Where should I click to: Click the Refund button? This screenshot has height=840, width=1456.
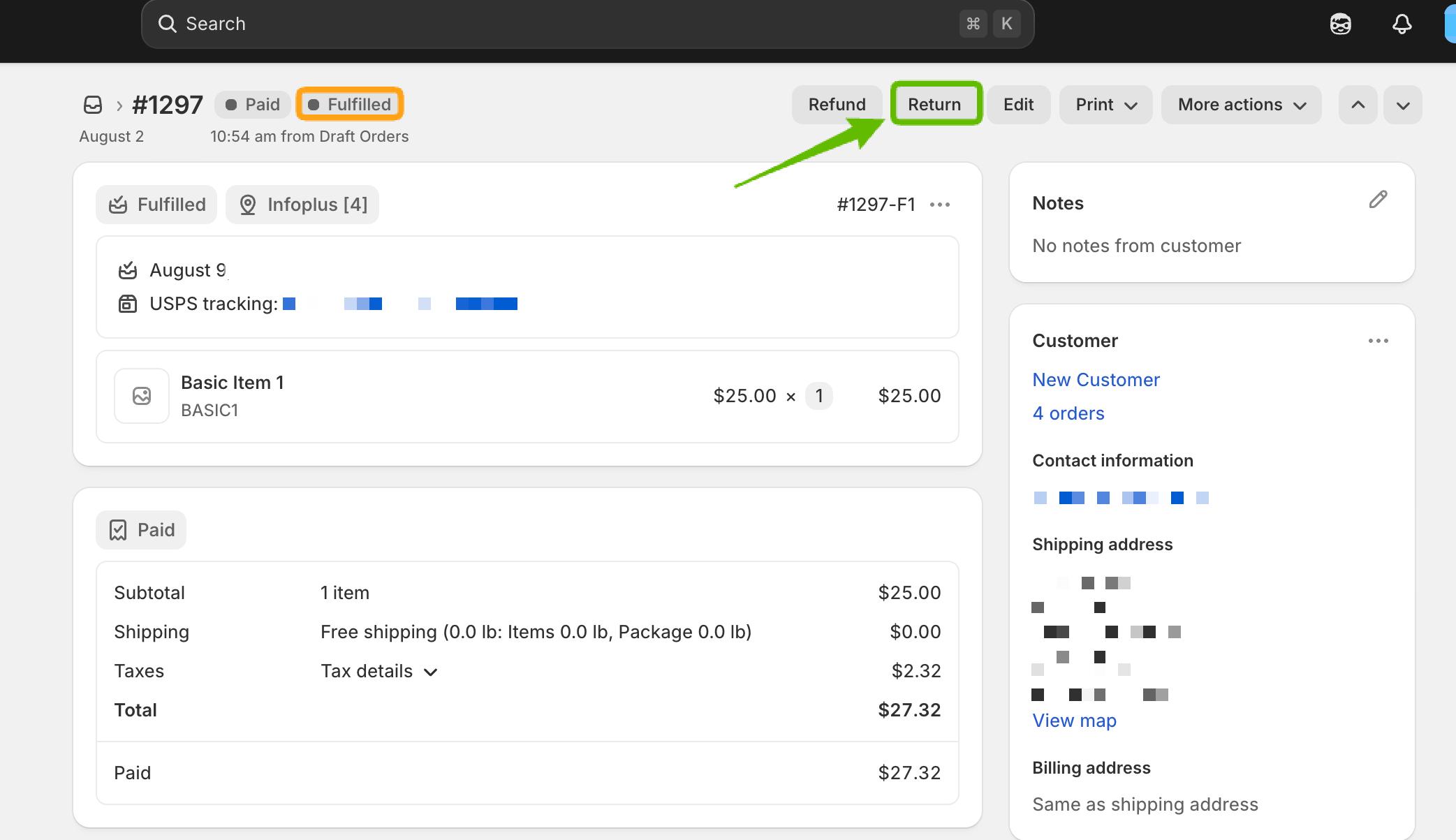point(837,105)
